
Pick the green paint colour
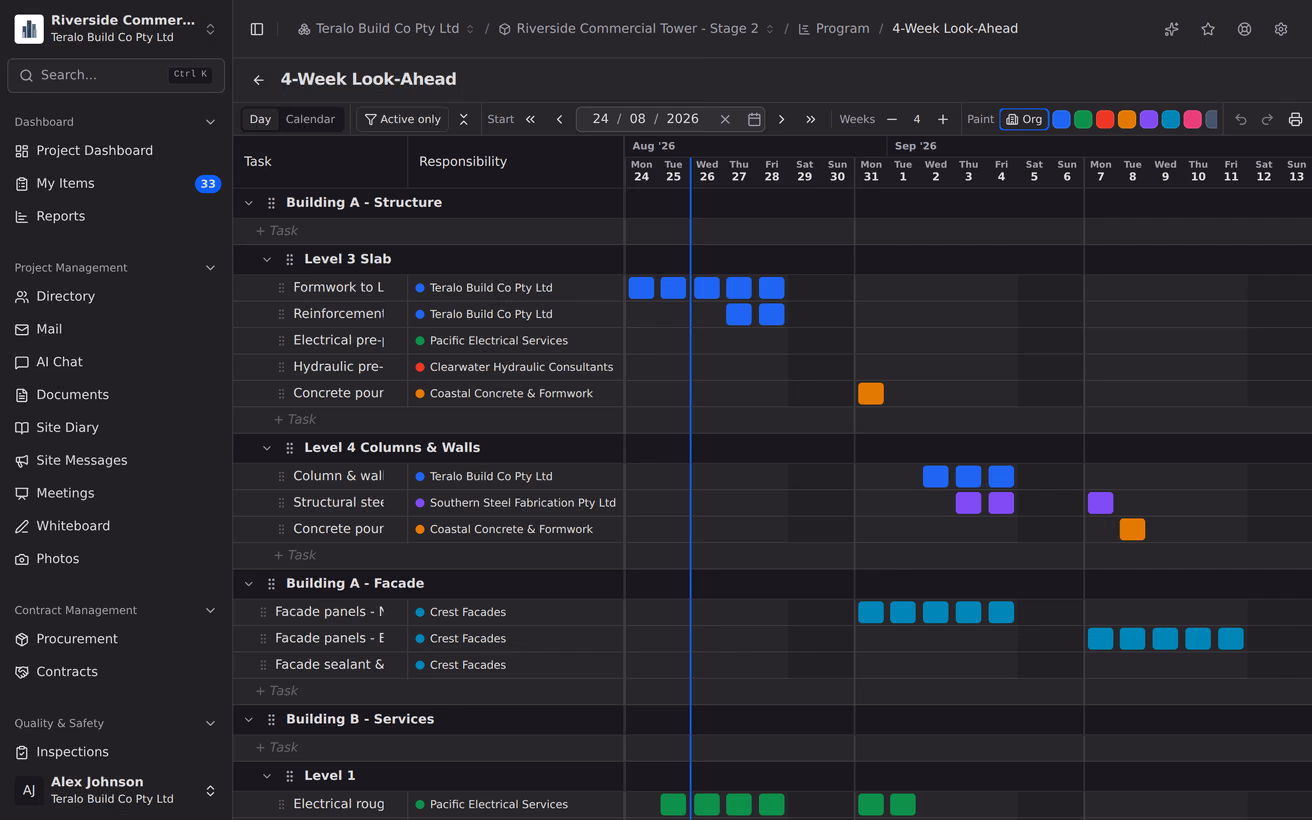[1083, 119]
